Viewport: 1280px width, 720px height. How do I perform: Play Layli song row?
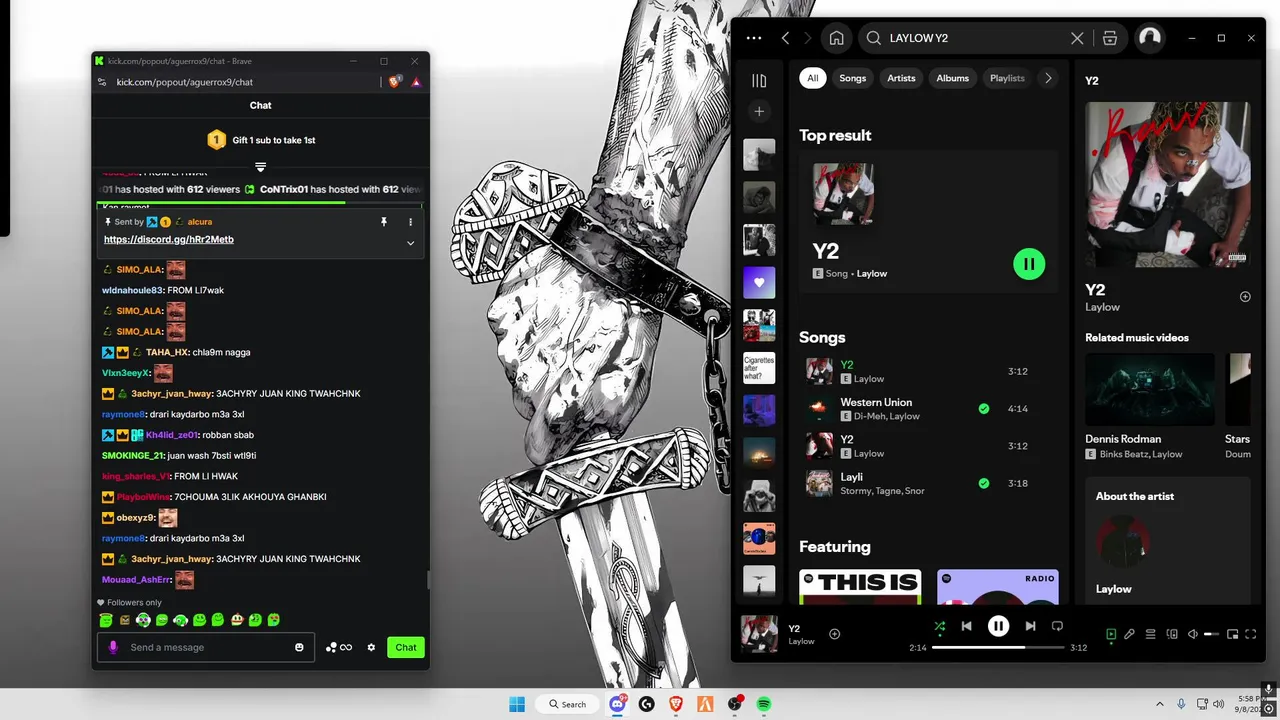[x=928, y=483]
